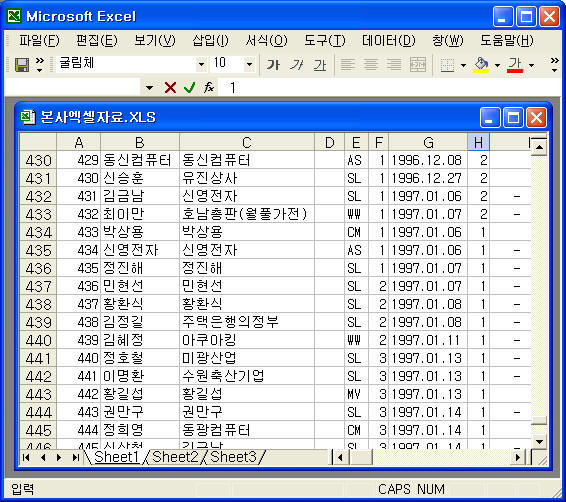
Task: Click Merge and Center icon
Action: [418, 65]
